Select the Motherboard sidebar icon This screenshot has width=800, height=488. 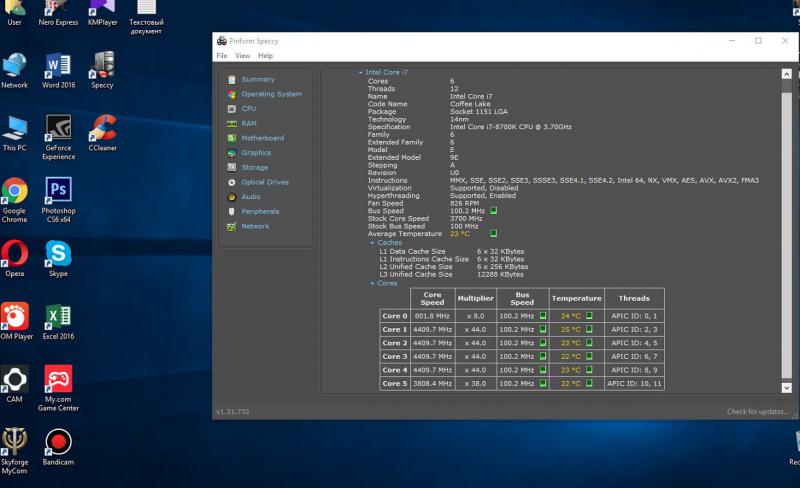tap(232, 138)
